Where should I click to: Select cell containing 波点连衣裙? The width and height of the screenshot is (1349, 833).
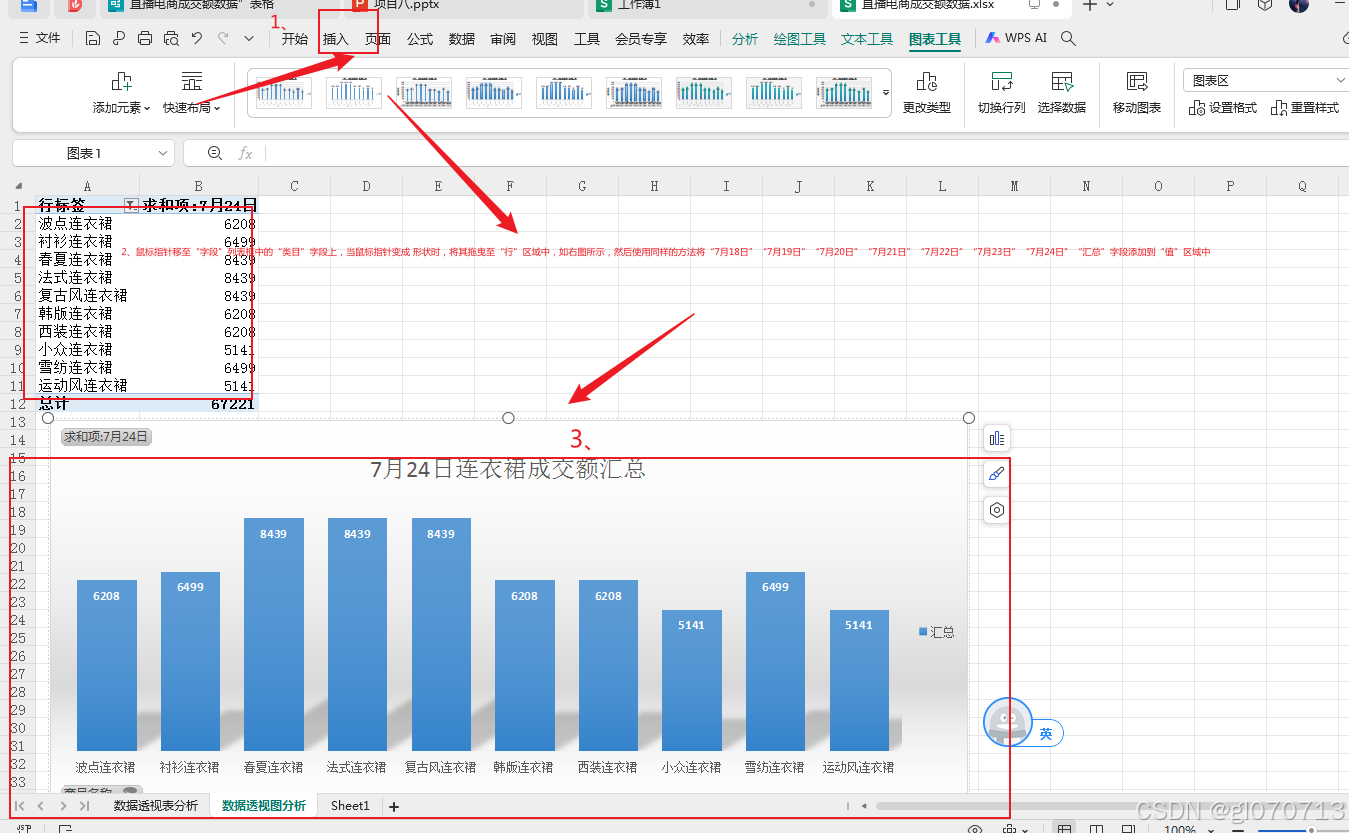pyautogui.click(x=87, y=223)
